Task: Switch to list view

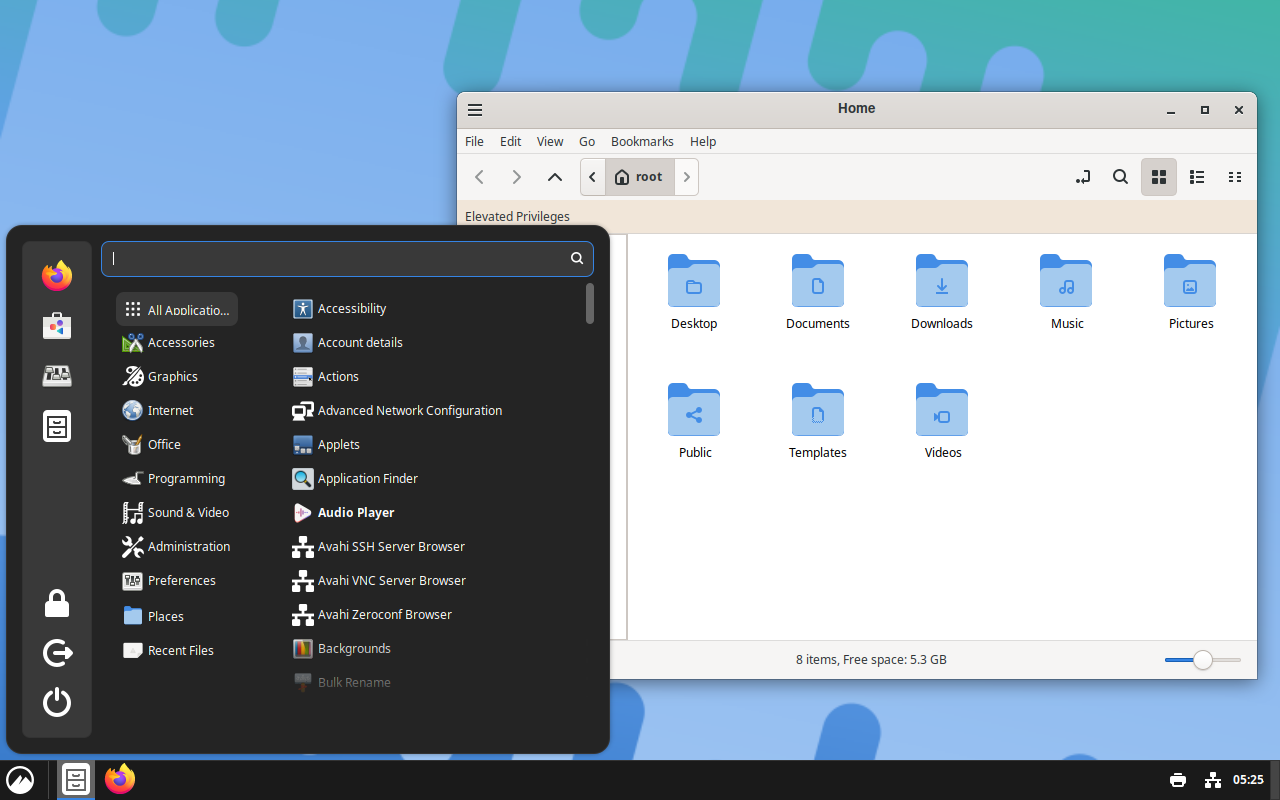Action: tap(1197, 177)
